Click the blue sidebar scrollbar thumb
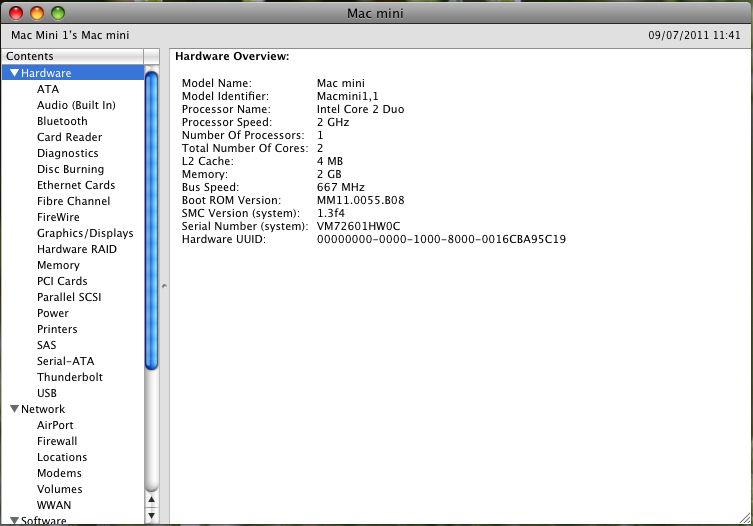Screen dimensions: 753x526 pos(151,221)
